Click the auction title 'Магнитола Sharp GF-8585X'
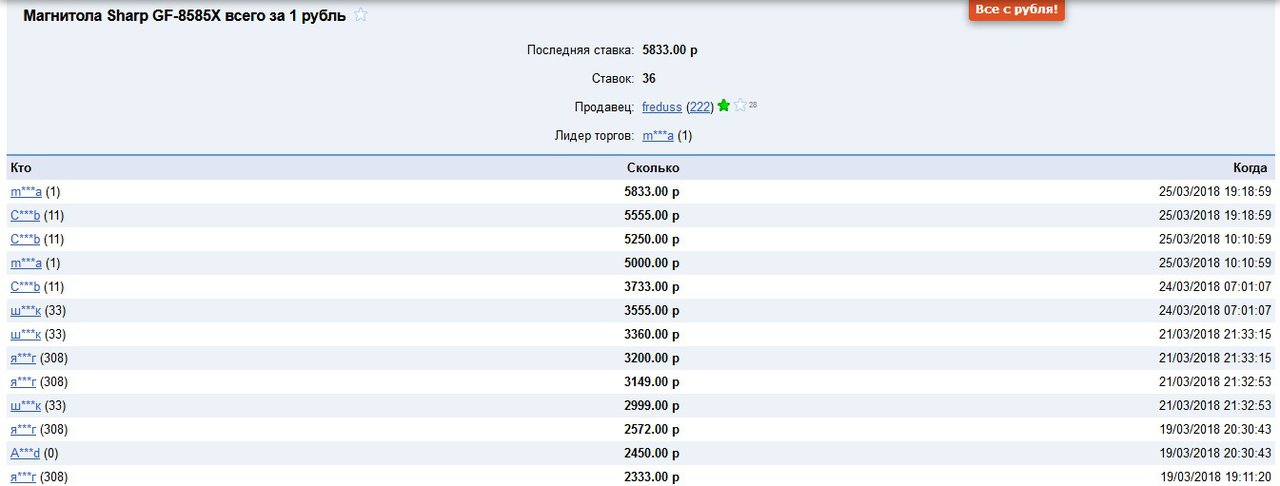The width and height of the screenshot is (1280, 486). pos(185,16)
